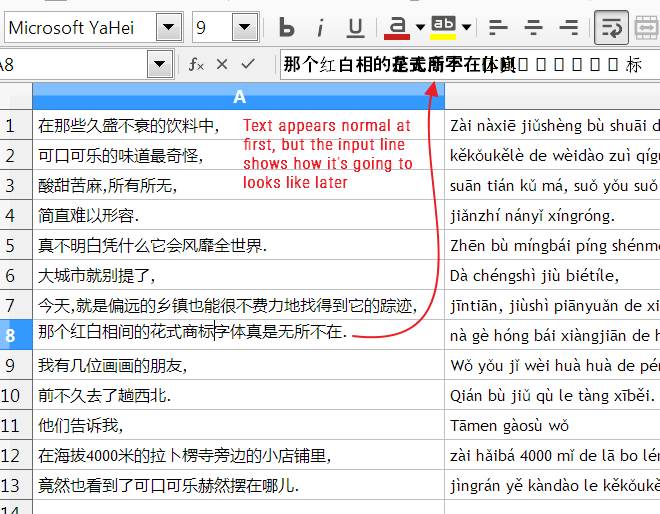Click cell with 前不久去了趟西北

239,395
